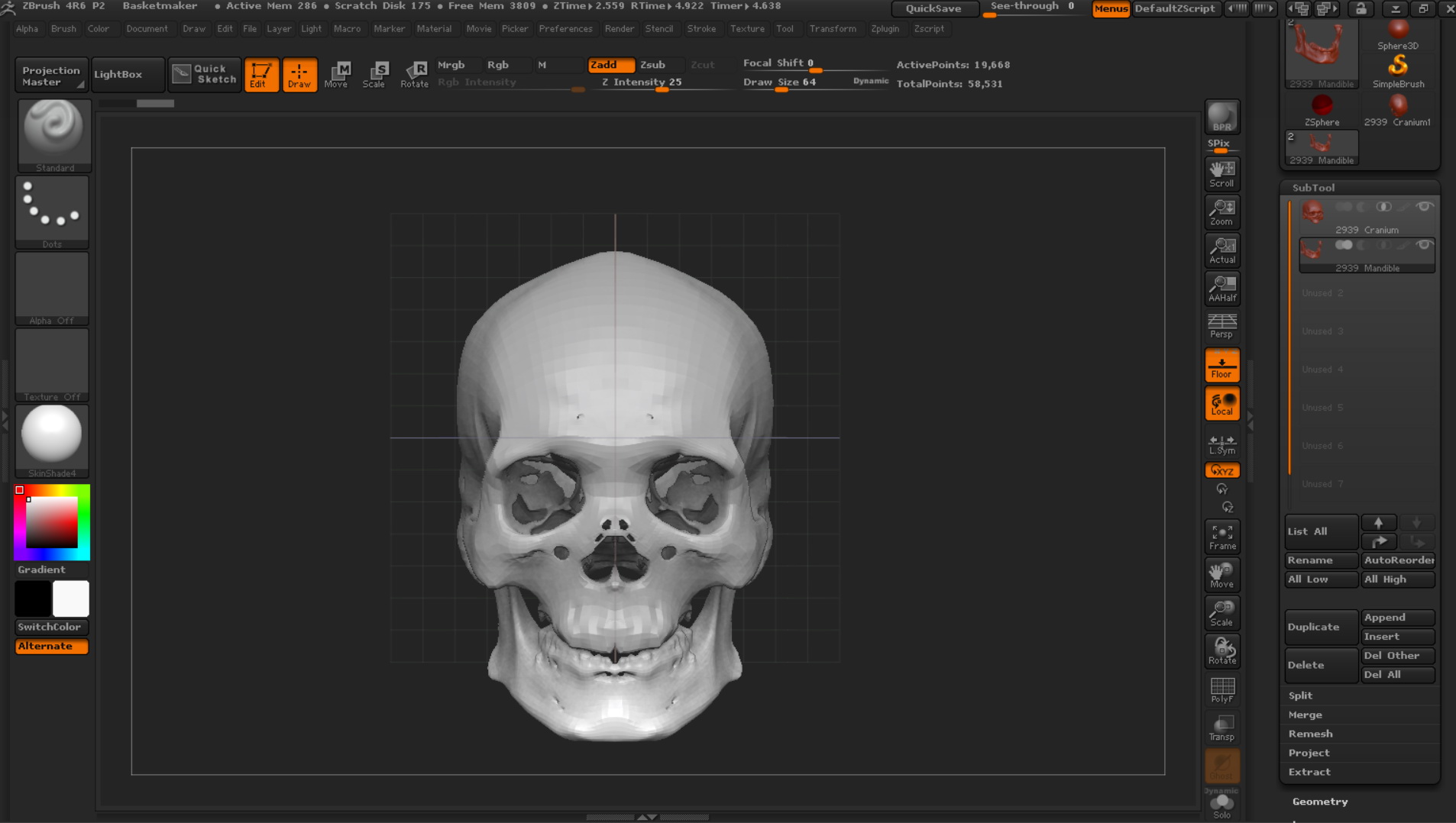Hide the 2939 Cranium subtool via eye
The image size is (1456, 823).
pos(1424,207)
